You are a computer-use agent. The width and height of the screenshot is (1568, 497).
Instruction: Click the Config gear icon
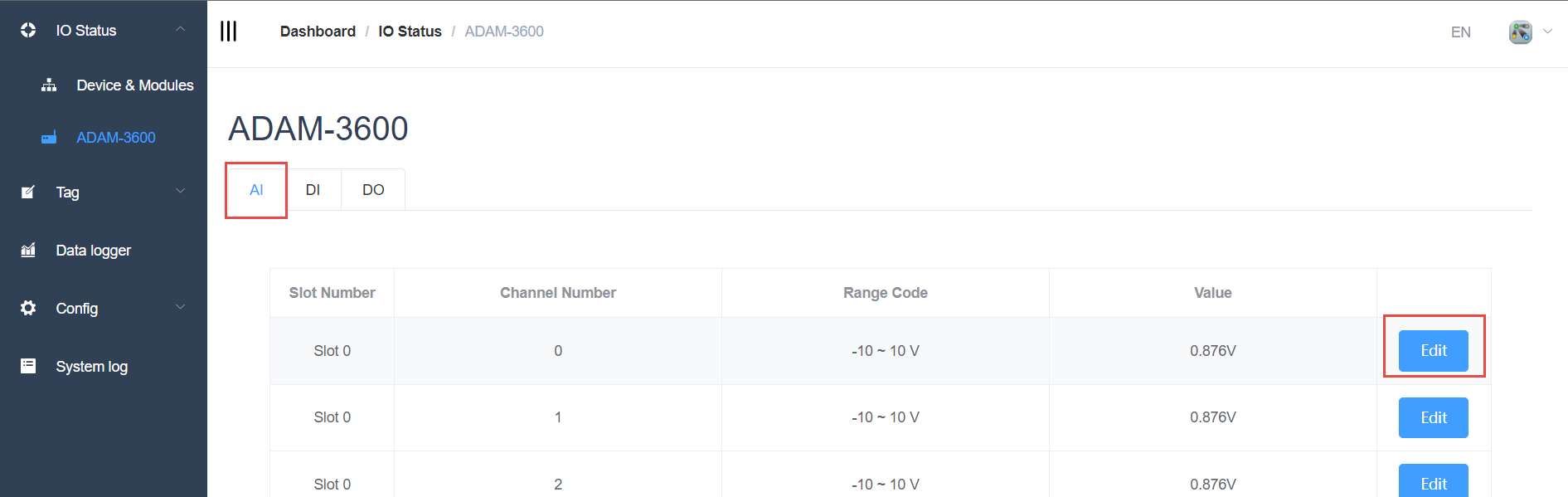pos(28,308)
